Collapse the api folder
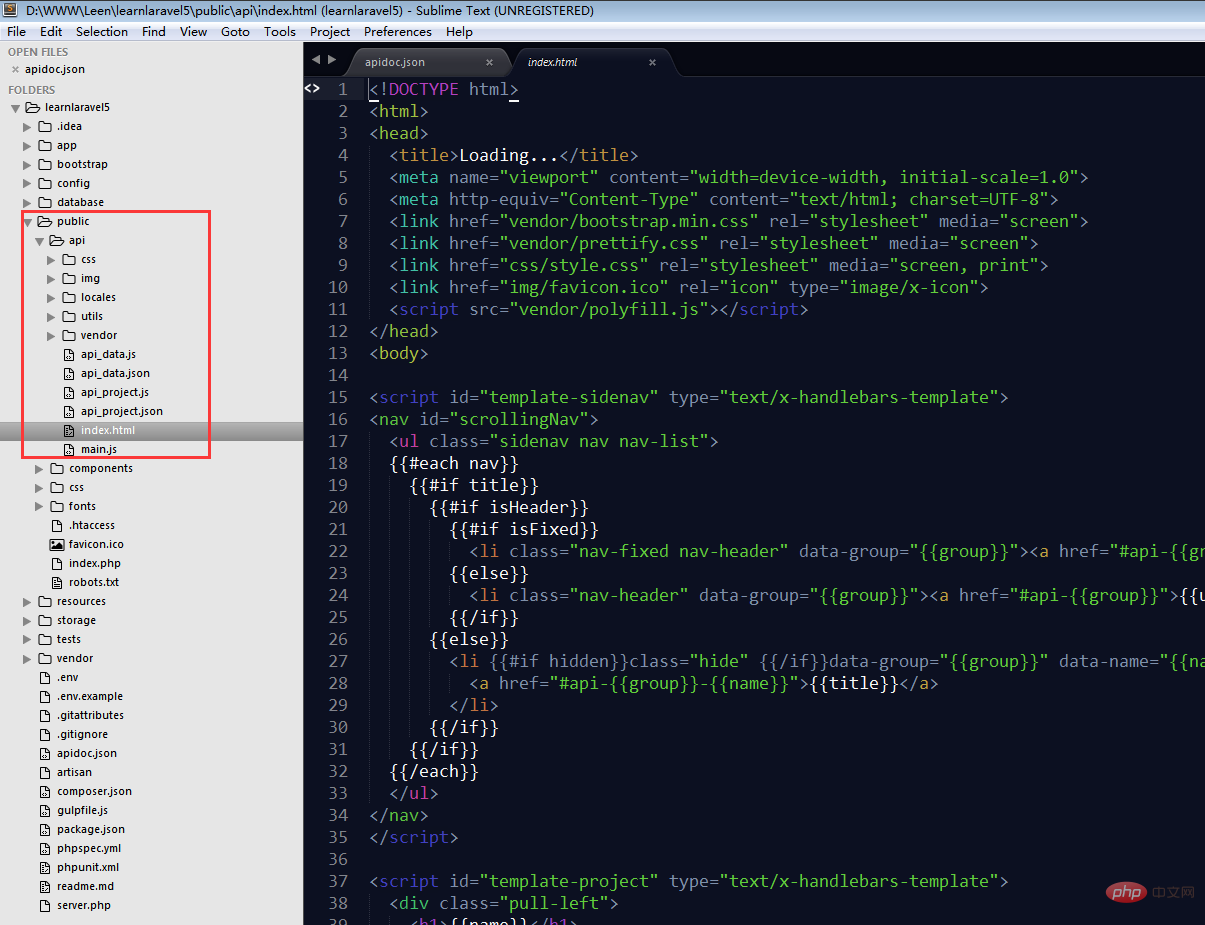 click(x=40, y=240)
